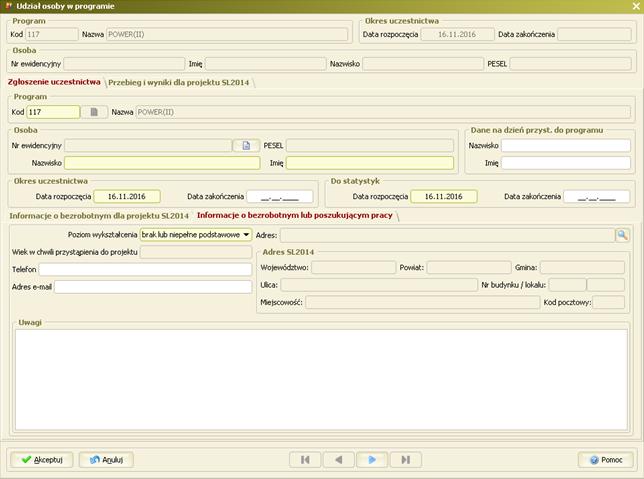This screenshot has height=479, width=644.
Task: Search address with magnifier icon
Action: pyautogui.click(x=622, y=235)
